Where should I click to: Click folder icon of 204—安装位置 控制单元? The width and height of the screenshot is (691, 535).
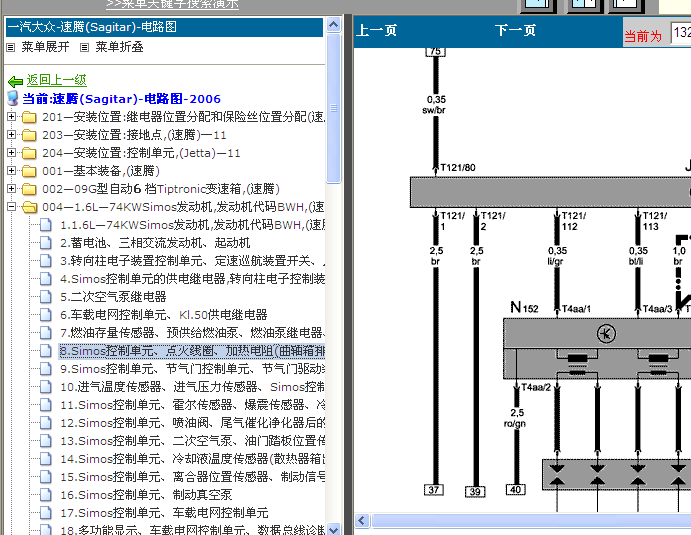point(29,153)
